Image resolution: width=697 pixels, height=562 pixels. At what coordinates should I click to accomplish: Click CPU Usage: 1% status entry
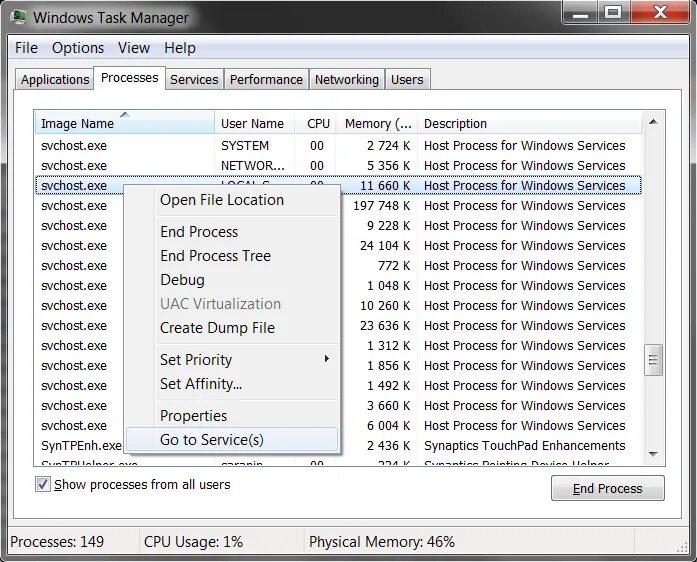coord(193,542)
